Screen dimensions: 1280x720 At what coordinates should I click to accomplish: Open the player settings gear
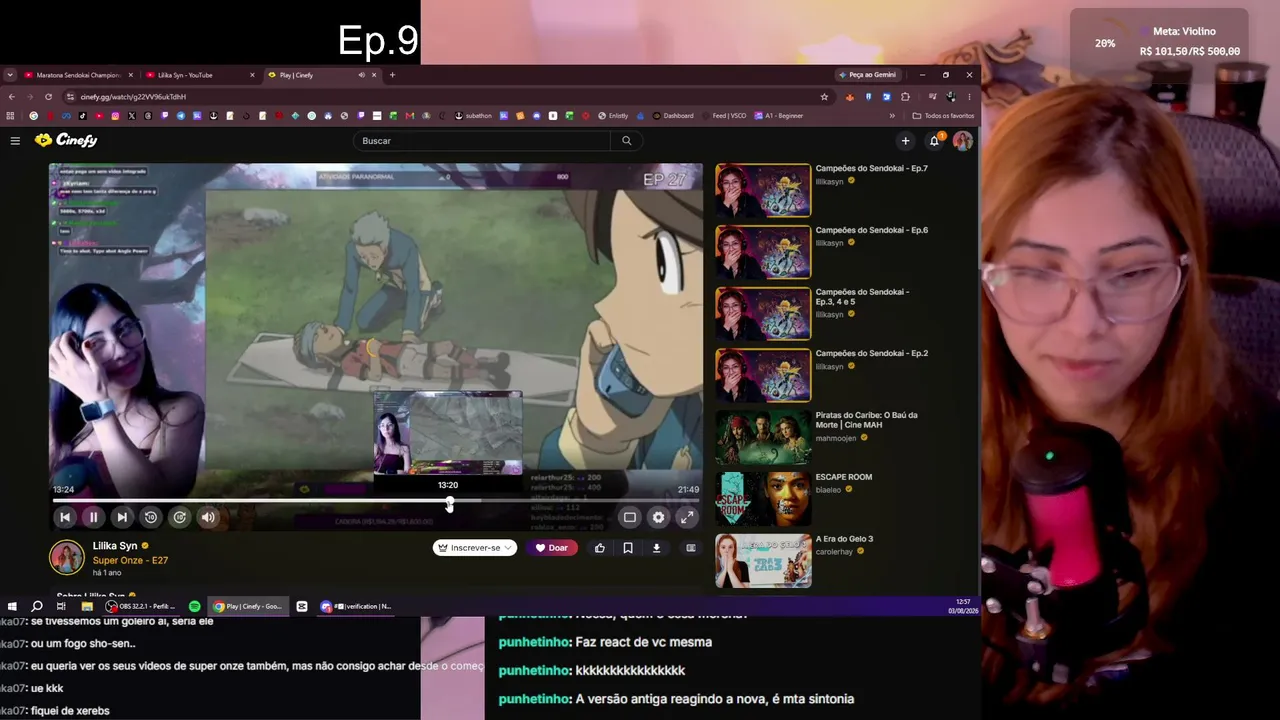(658, 517)
